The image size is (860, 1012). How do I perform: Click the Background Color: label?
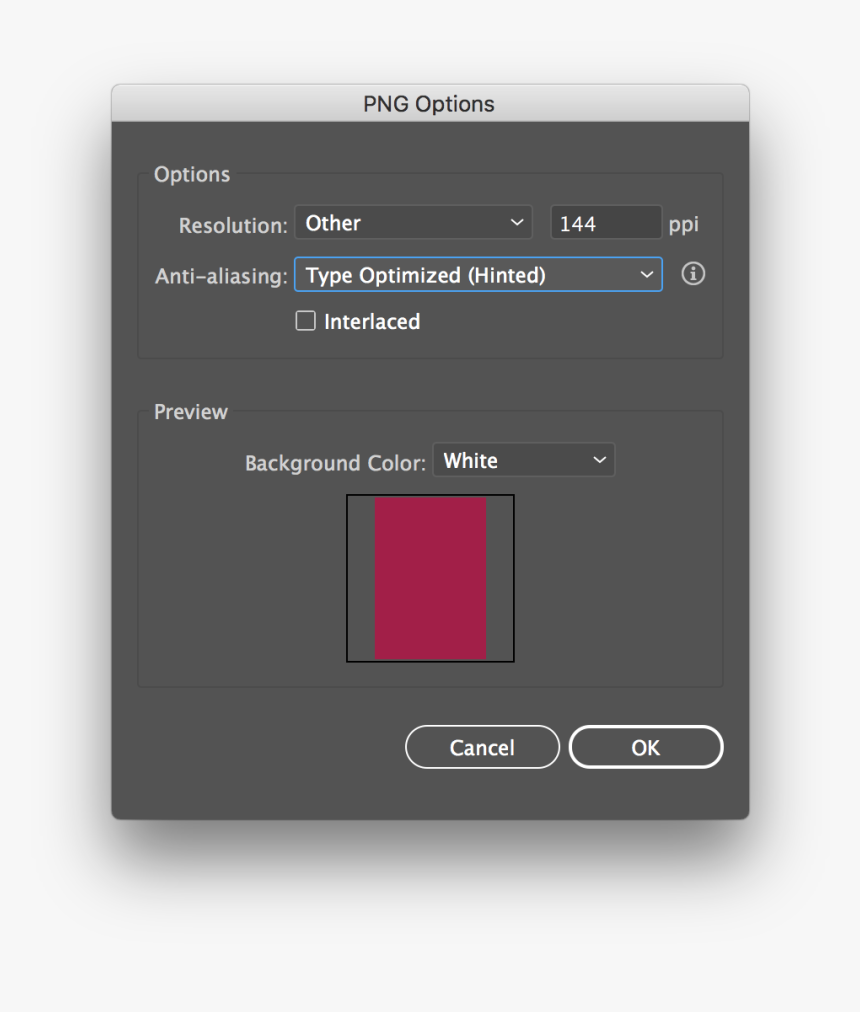click(336, 463)
